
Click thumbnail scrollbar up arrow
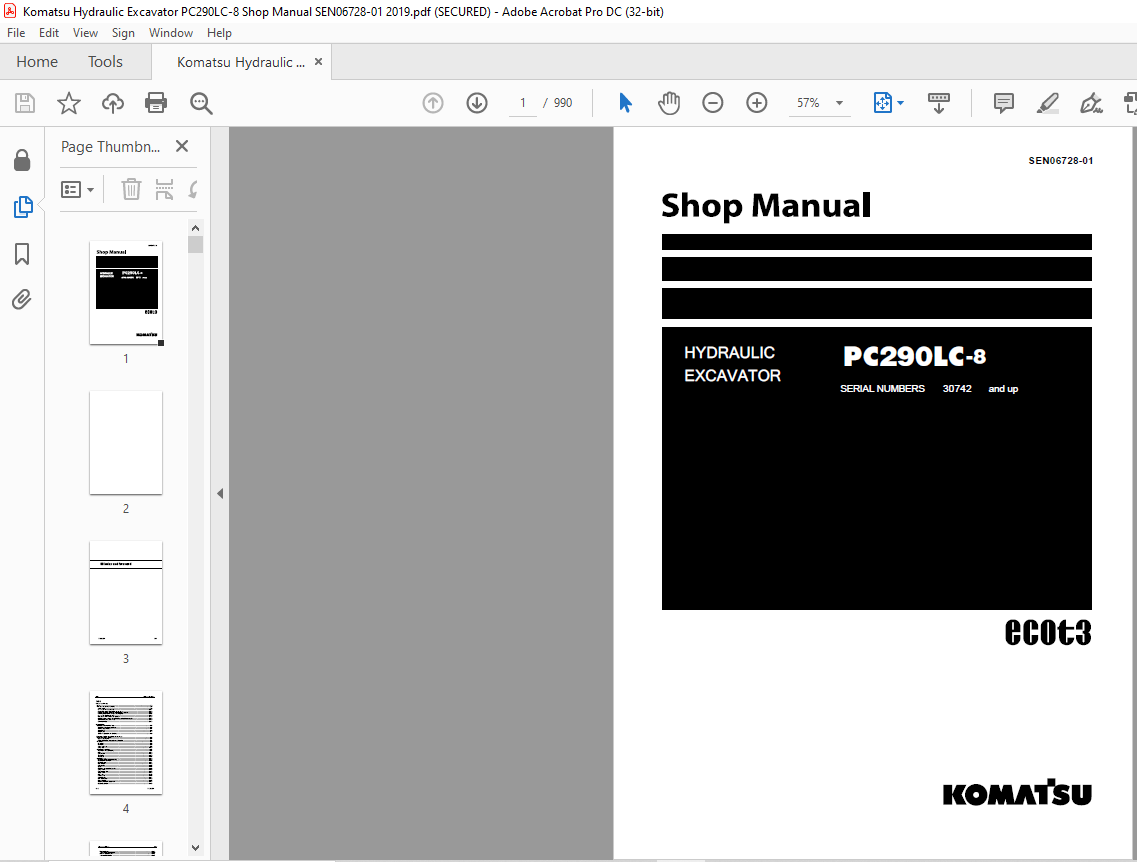pyautogui.click(x=195, y=228)
